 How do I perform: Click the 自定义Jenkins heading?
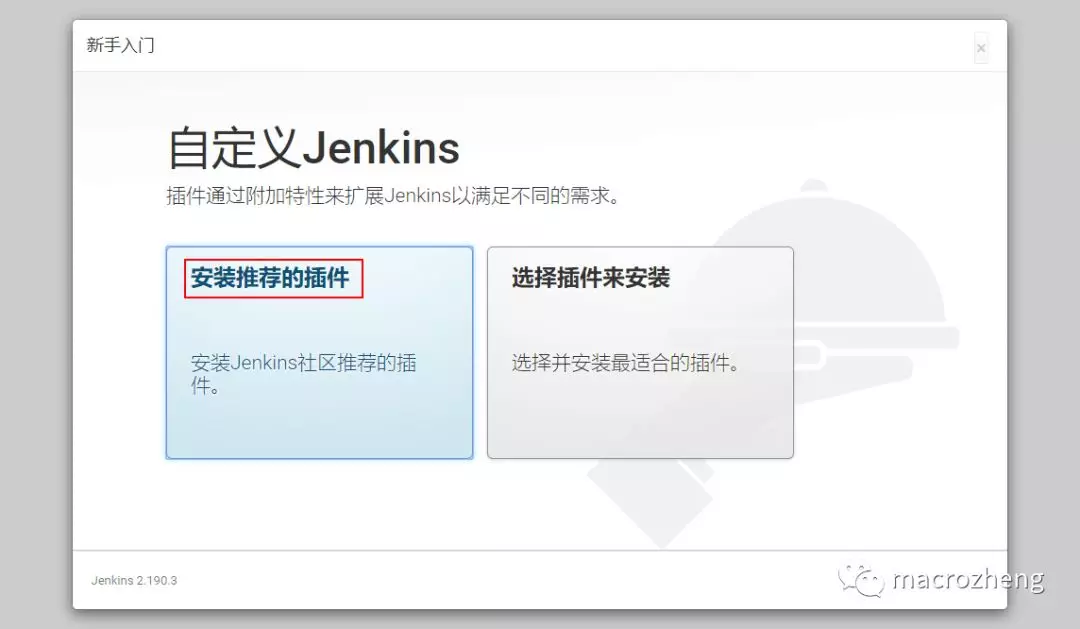(313, 147)
